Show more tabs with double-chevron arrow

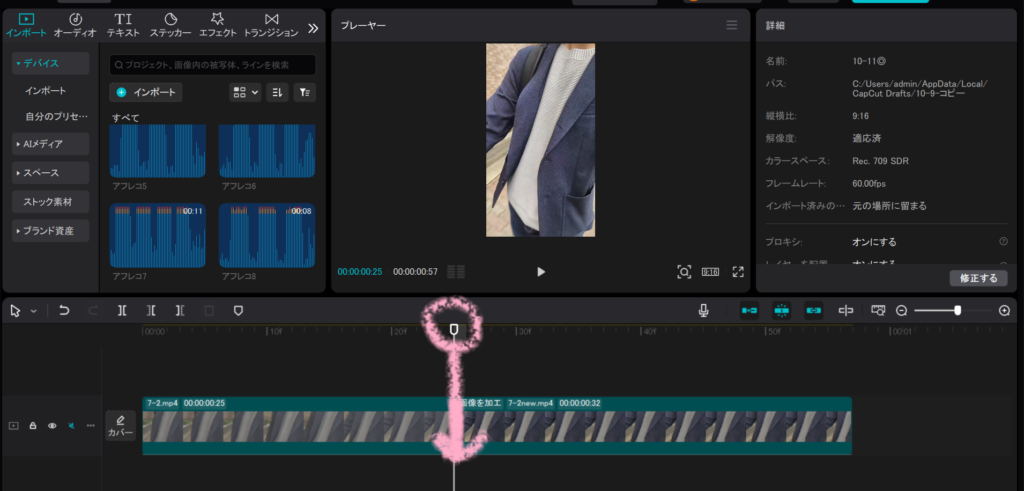[x=313, y=28]
